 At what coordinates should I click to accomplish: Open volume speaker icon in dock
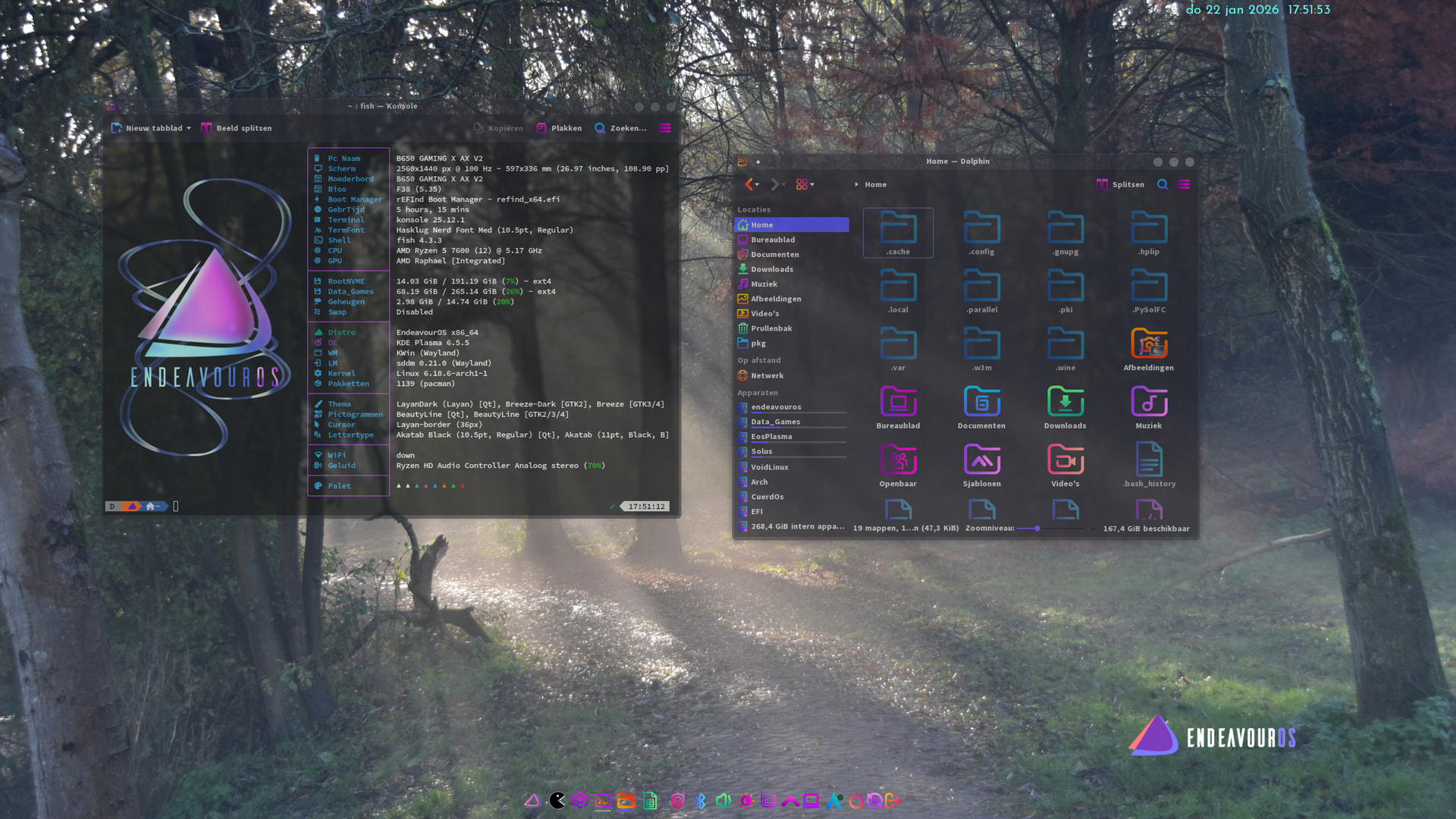(723, 801)
